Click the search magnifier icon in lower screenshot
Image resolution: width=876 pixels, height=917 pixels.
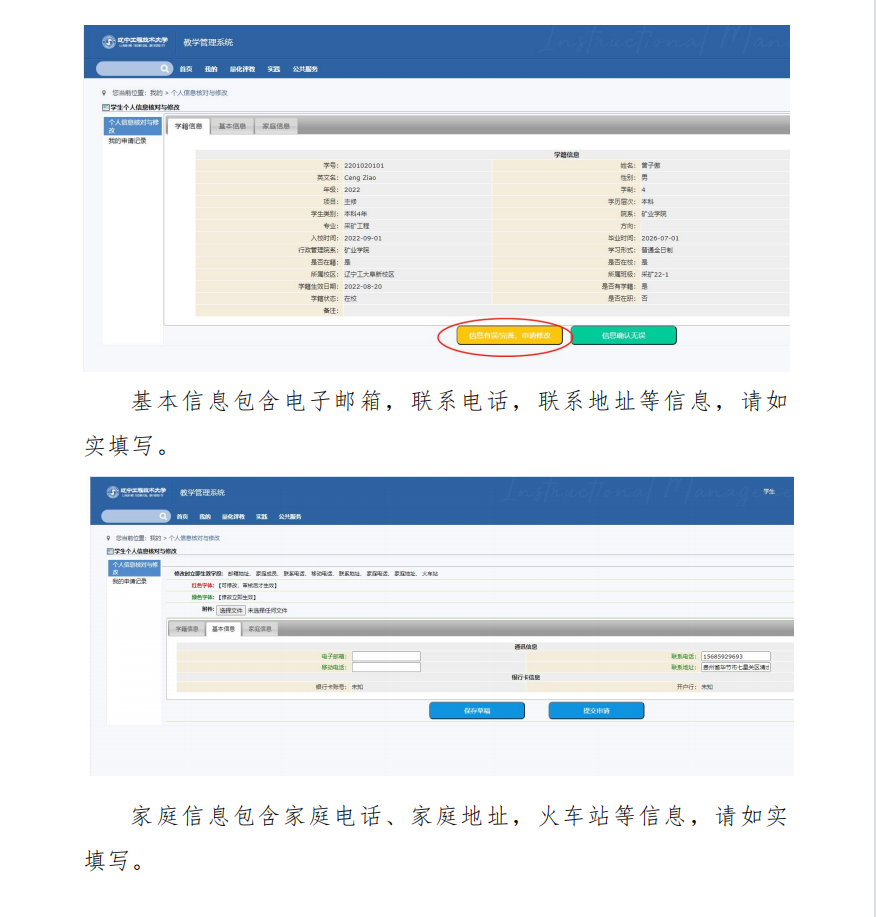(x=164, y=516)
